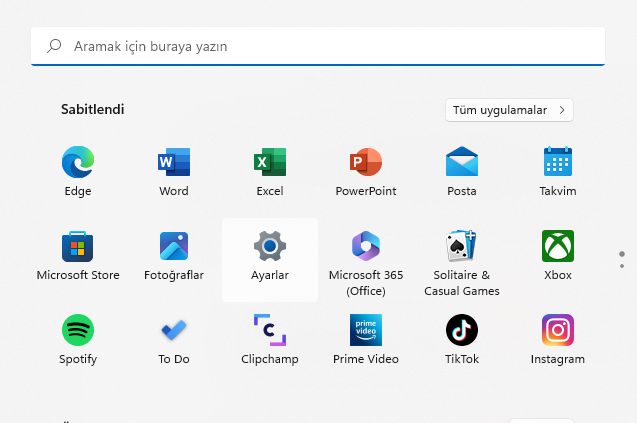Click the Tüm uygulamalar button
637x423 pixels.
click(x=509, y=110)
